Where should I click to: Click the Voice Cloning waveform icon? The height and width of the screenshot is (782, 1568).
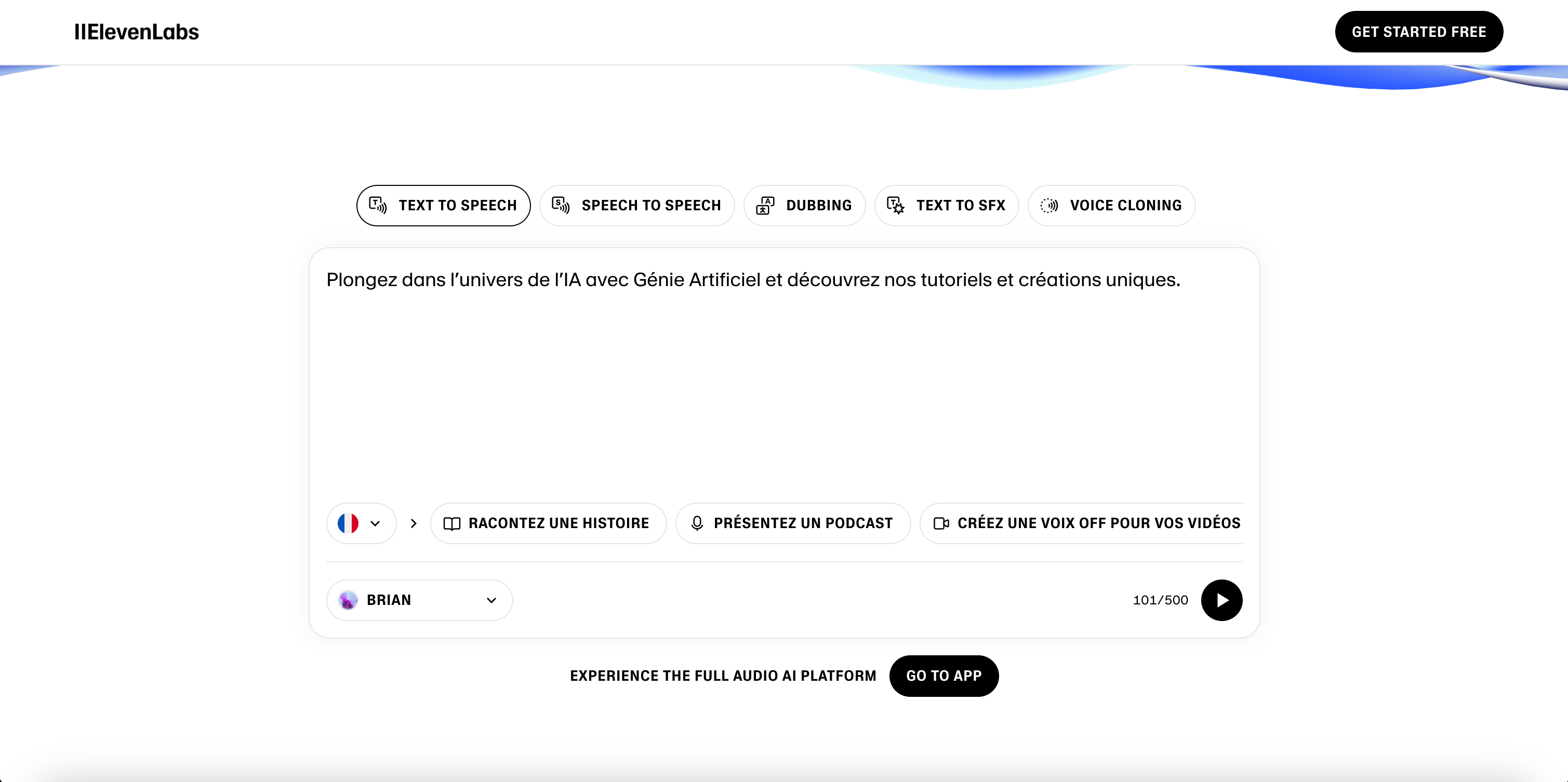point(1049,205)
